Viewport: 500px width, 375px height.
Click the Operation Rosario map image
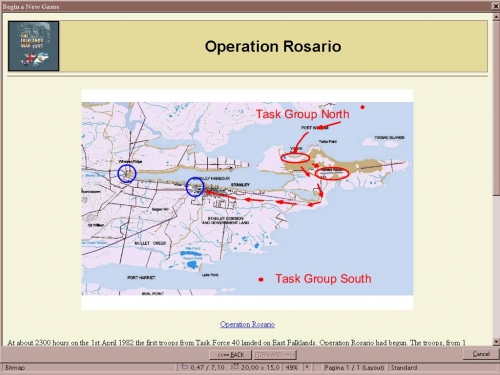(x=247, y=199)
